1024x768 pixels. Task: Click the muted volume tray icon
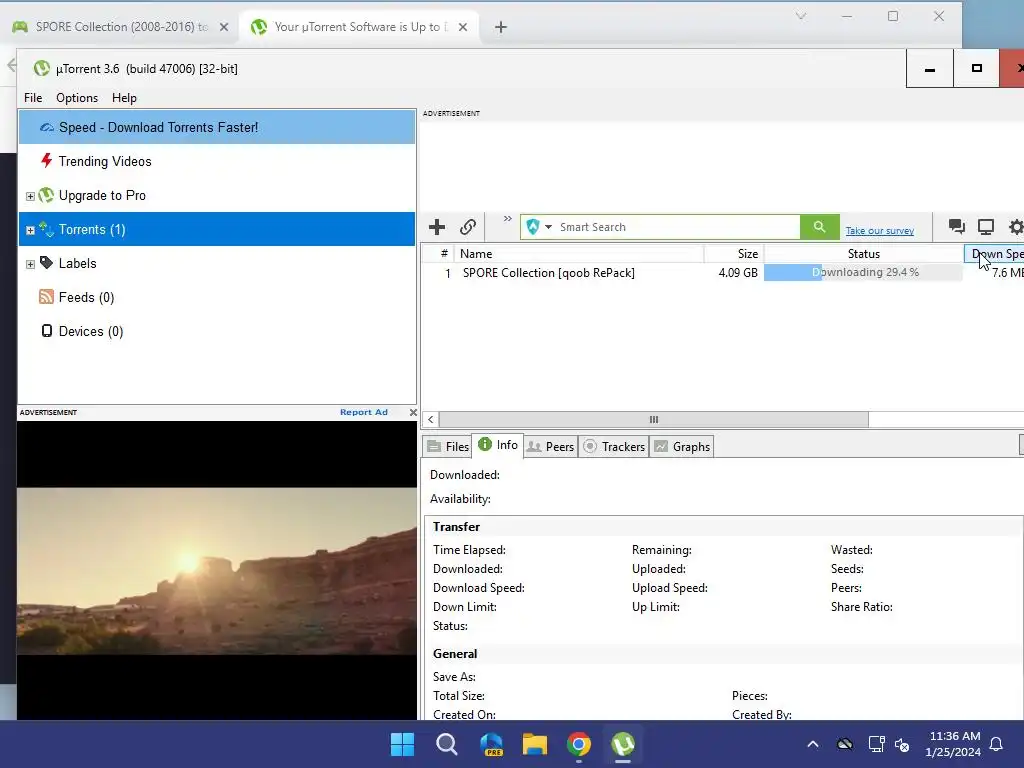click(903, 744)
